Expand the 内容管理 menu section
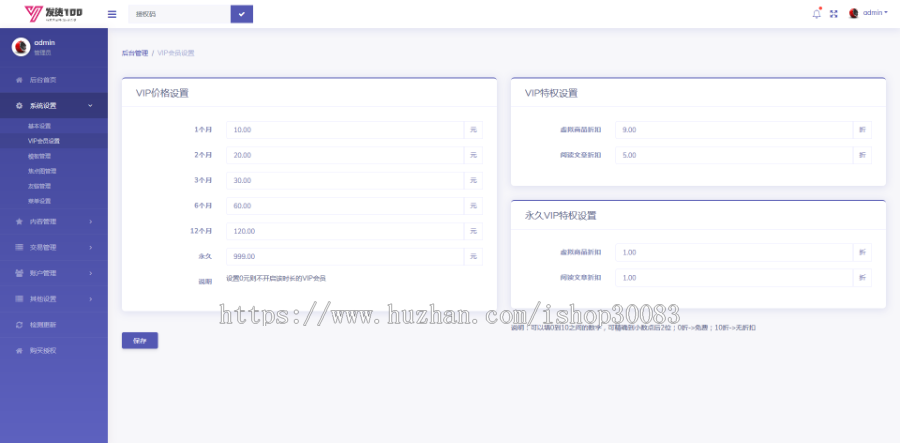 click(x=53, y=221)
